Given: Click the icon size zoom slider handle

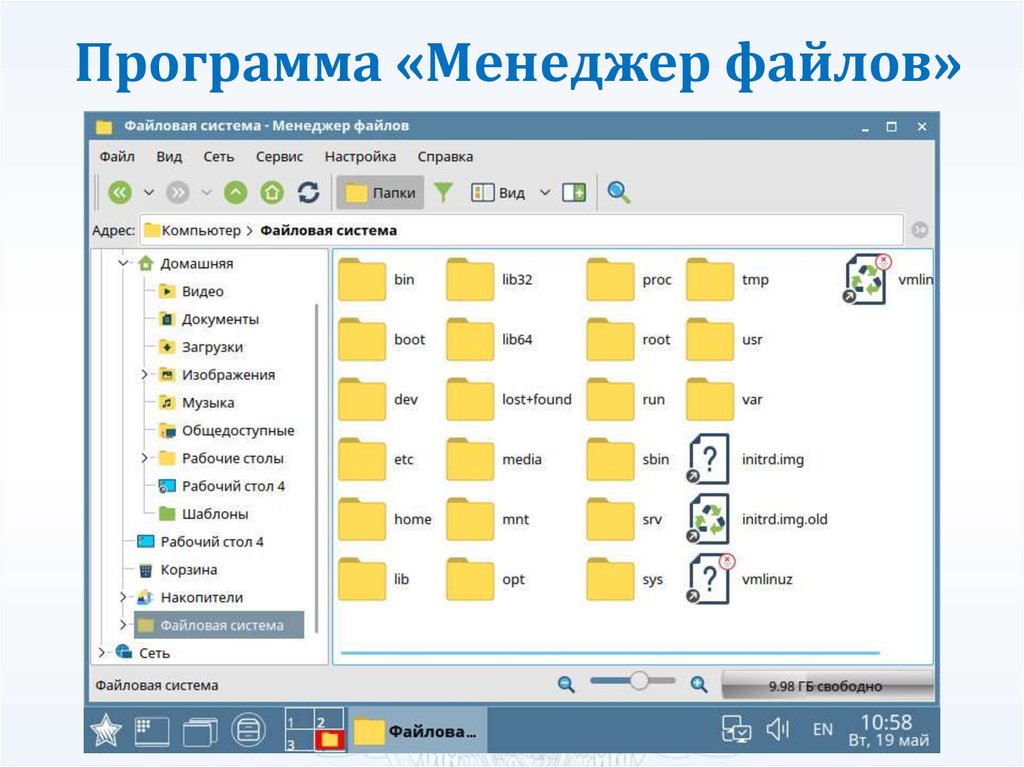Looking at the screenshot, I should (x=639, y=681).
